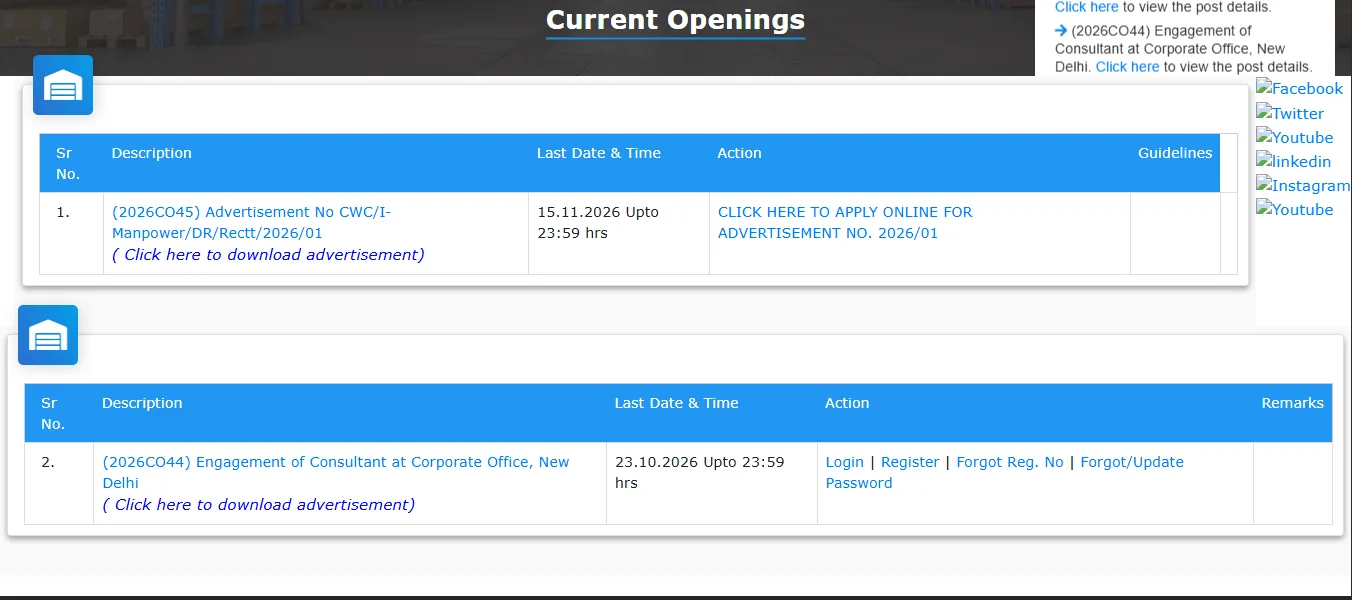Image resolution: width=1352 pixels, height=600 pixels.
Task: Download advertisement for 2026CO44 consultant post
Action: 259,505
